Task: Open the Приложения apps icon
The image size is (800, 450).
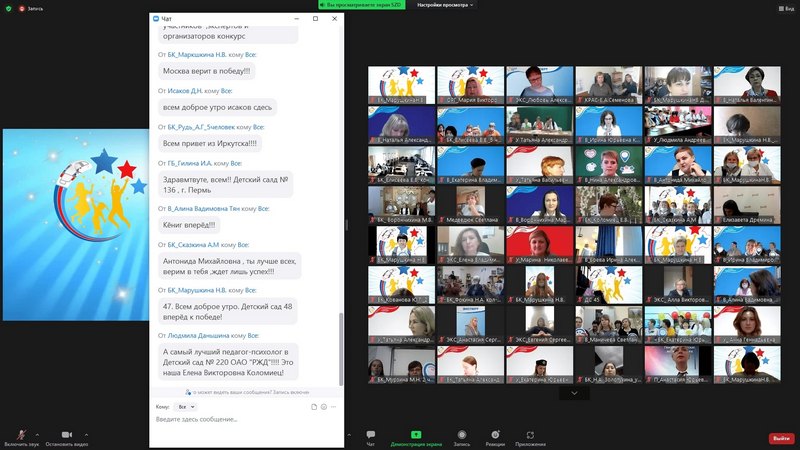Action: click(530, 435)
